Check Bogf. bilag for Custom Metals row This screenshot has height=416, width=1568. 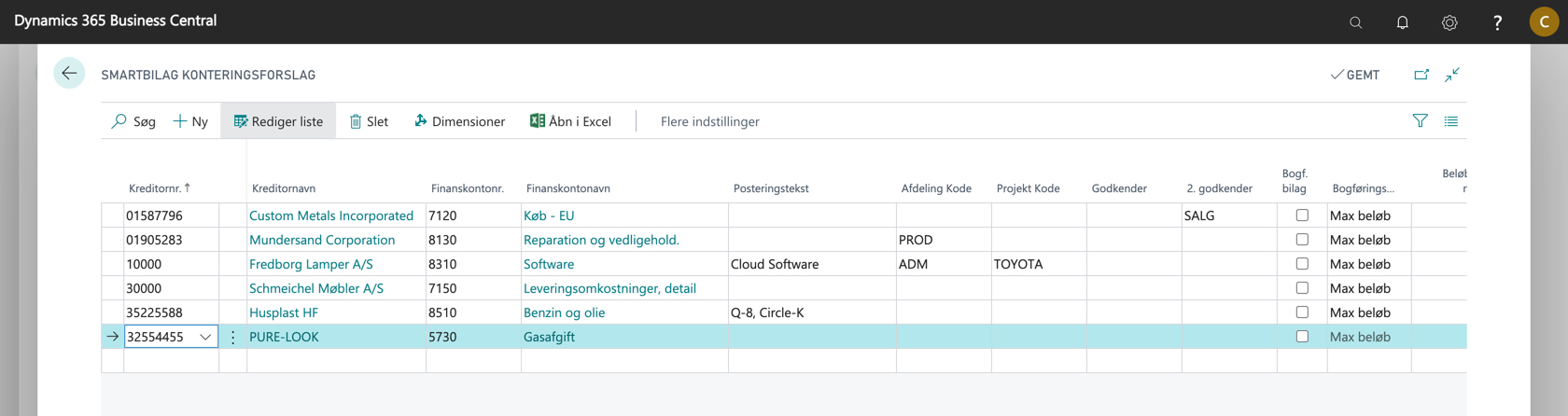(x=1302, y=215)
